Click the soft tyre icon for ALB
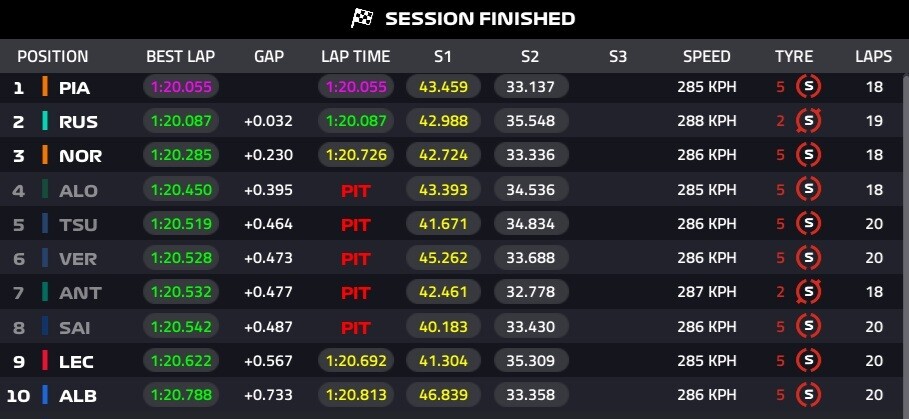 pos(808,394)
